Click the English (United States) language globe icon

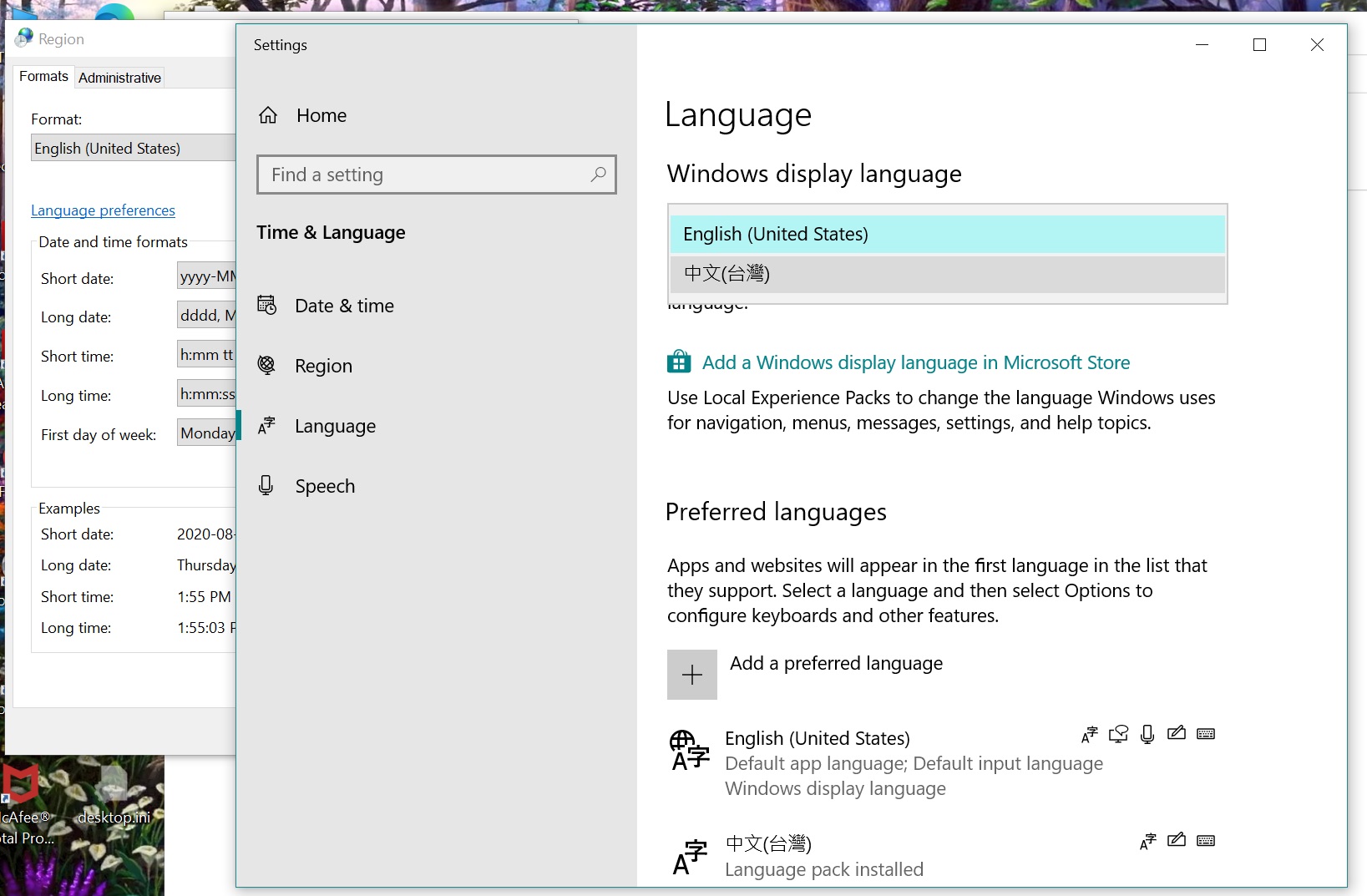pos(690,750)
